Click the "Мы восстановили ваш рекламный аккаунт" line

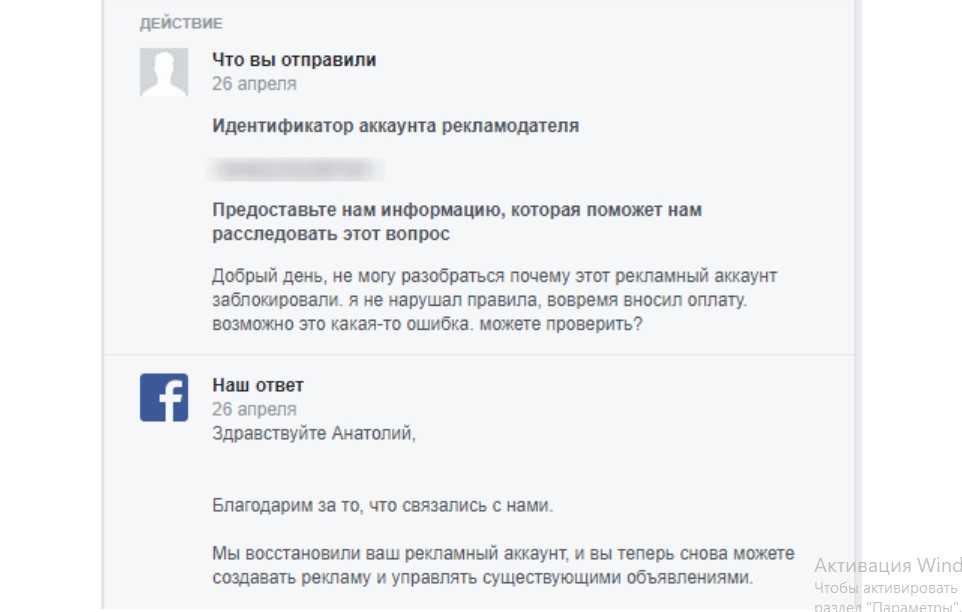point(503,553)
